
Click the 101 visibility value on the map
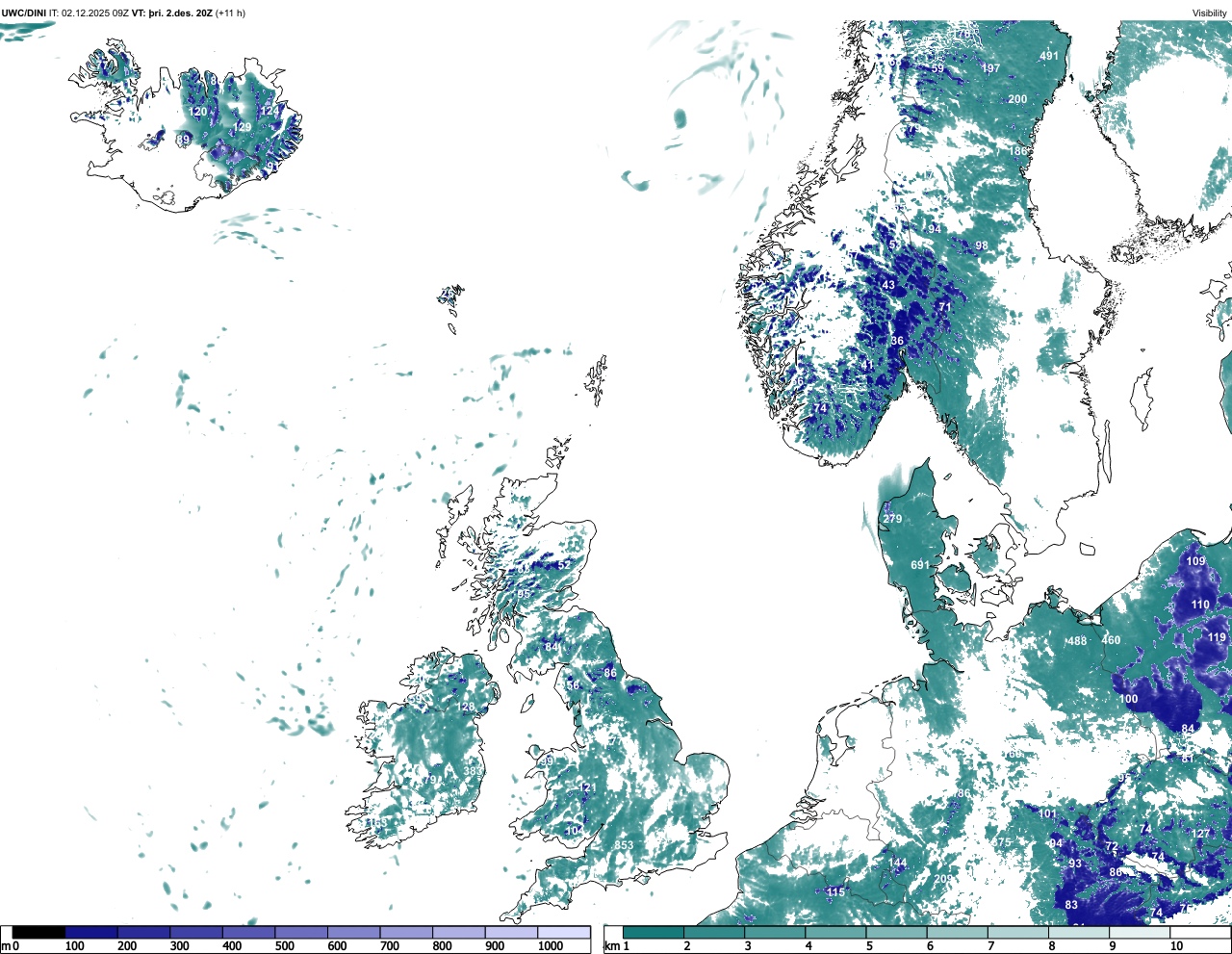coord(1047,813)
